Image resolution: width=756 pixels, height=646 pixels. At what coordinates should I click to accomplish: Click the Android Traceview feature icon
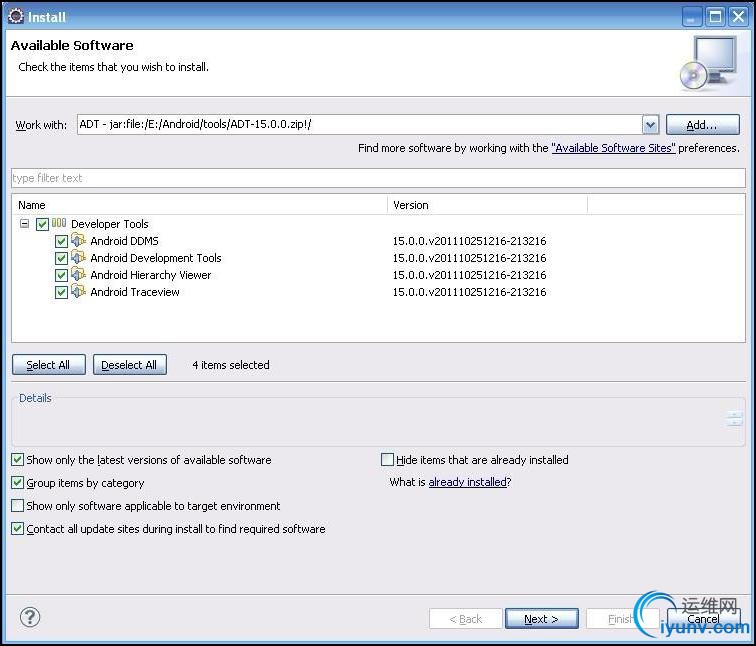[78, 291]
